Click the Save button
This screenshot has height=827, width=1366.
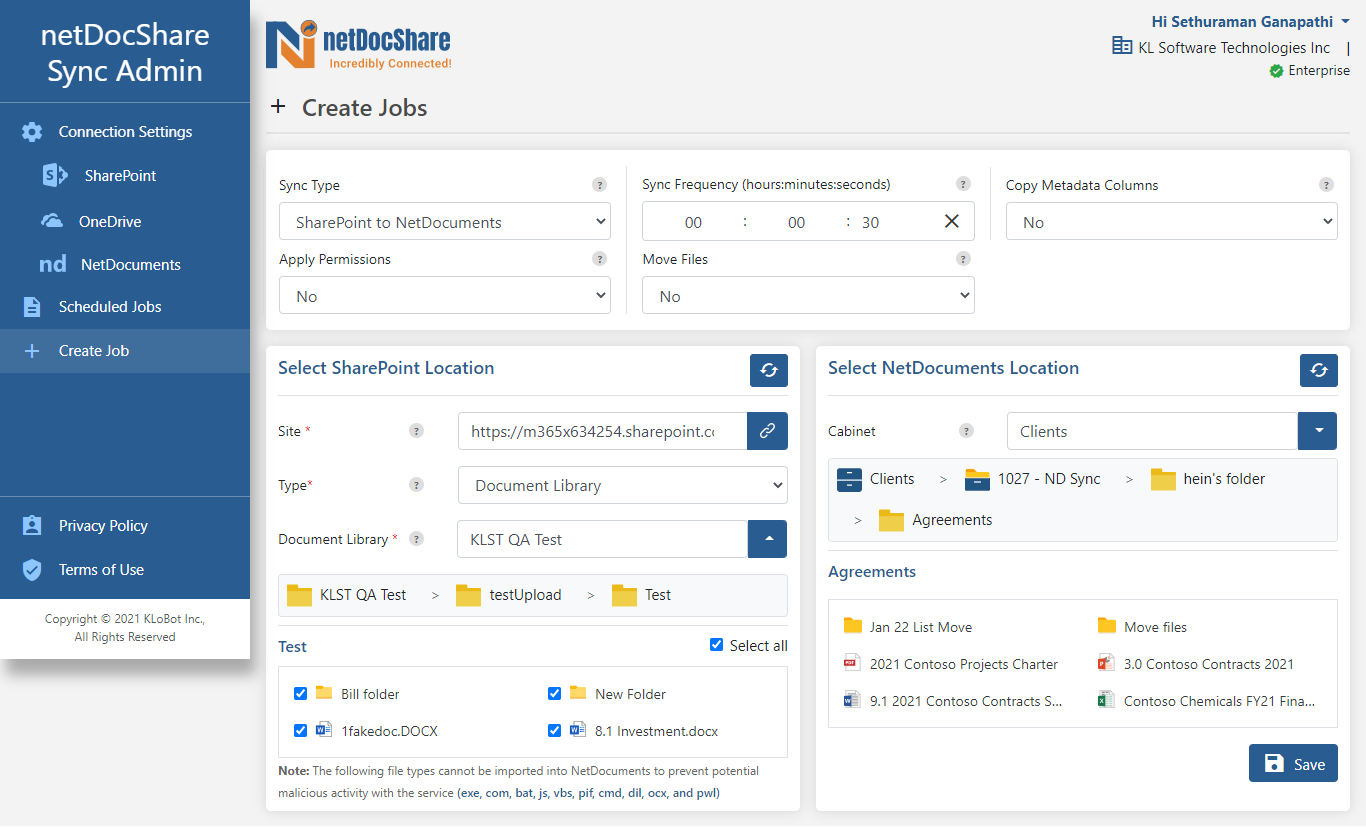1293,763
